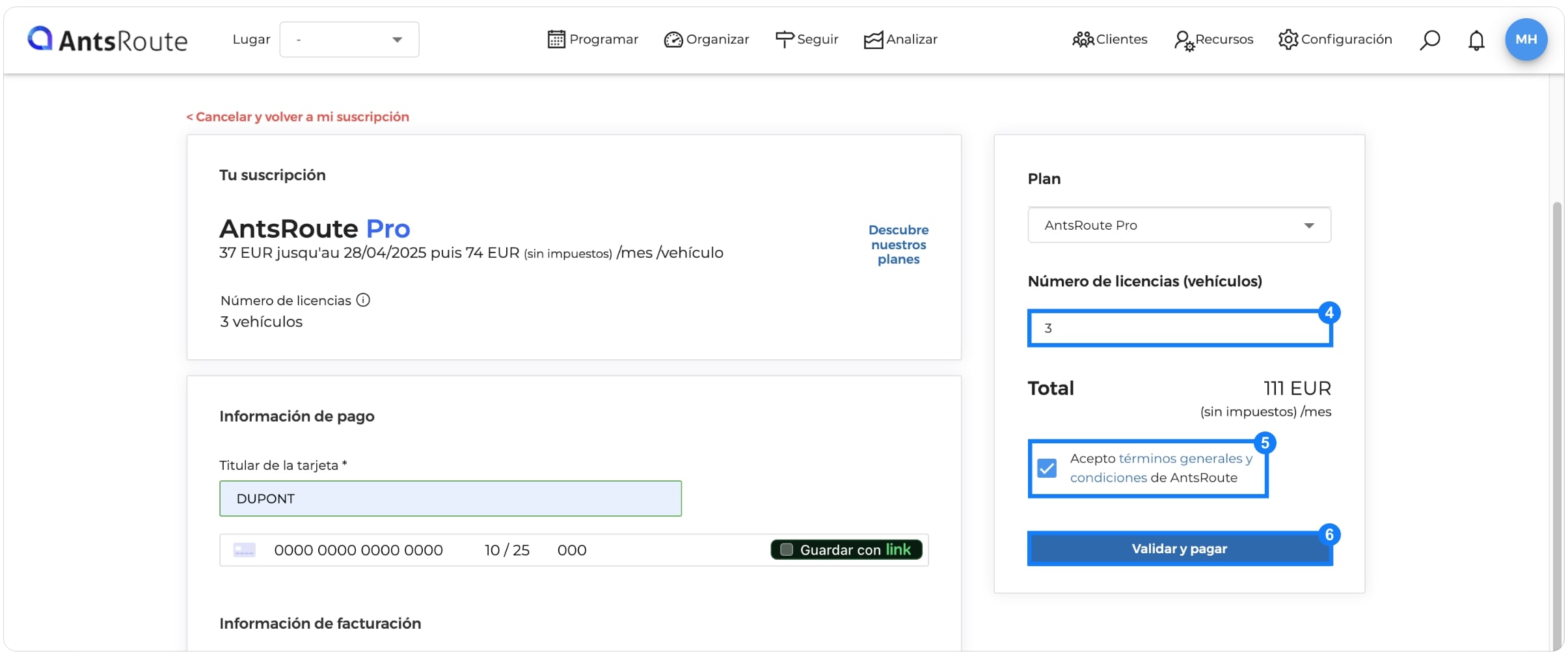The height and width of the screenshot is (658, 1568).
Task: Open the Analizar menu
Action: 900,40
